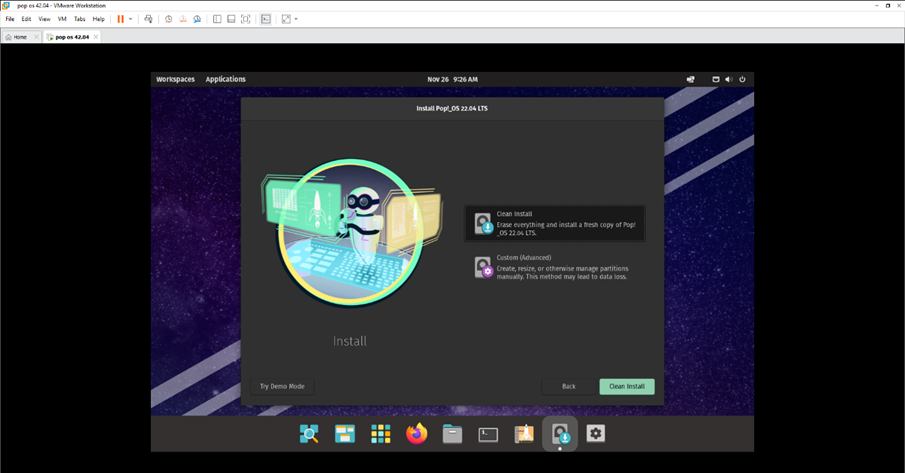Screen dimensions: 905x473
Task: Click the workspaces overview icon in dock
Action: point(345,434)
